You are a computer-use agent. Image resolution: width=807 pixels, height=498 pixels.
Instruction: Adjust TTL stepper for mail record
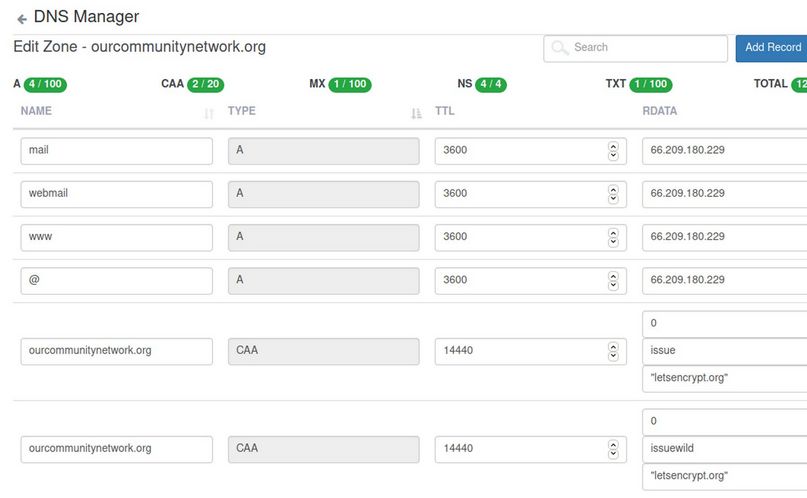tap(613, 151)
